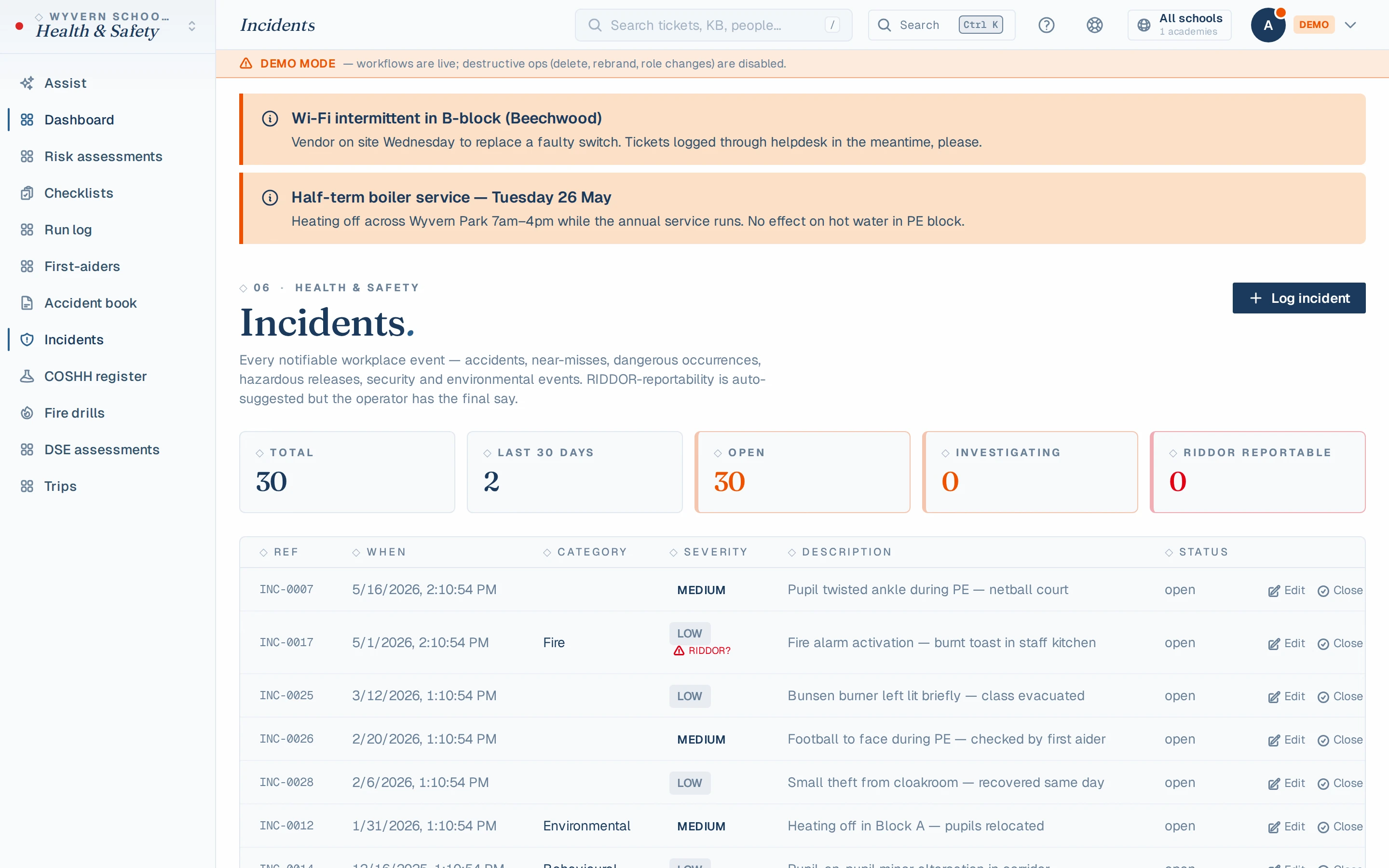Click the user avatar A
The width and height of the screenshot is (1389, 868).
1268,25
